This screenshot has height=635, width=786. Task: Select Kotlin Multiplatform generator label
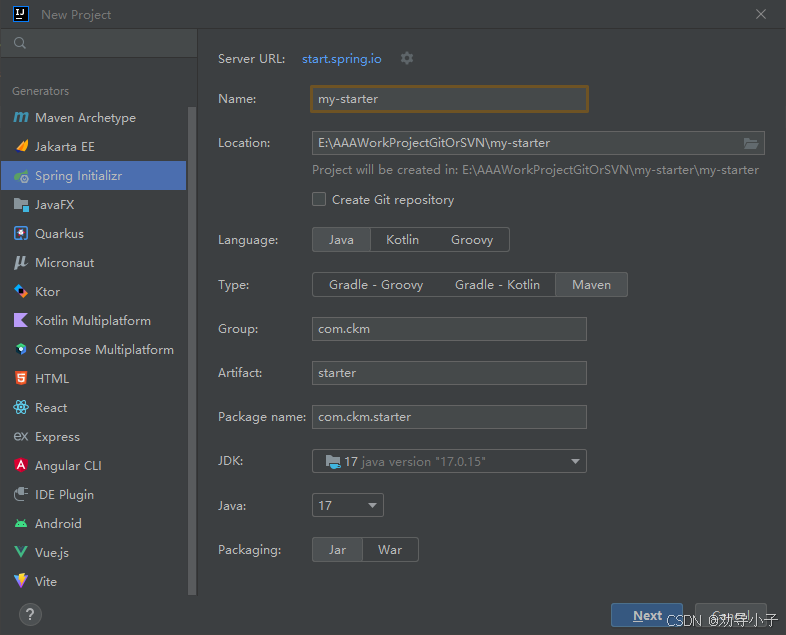tap(93, 320)
